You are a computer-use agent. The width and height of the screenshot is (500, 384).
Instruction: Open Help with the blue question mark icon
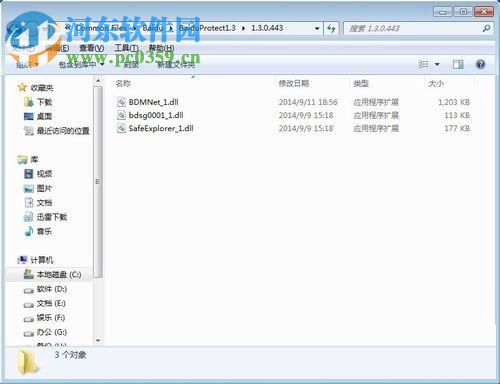coord(480,64)
